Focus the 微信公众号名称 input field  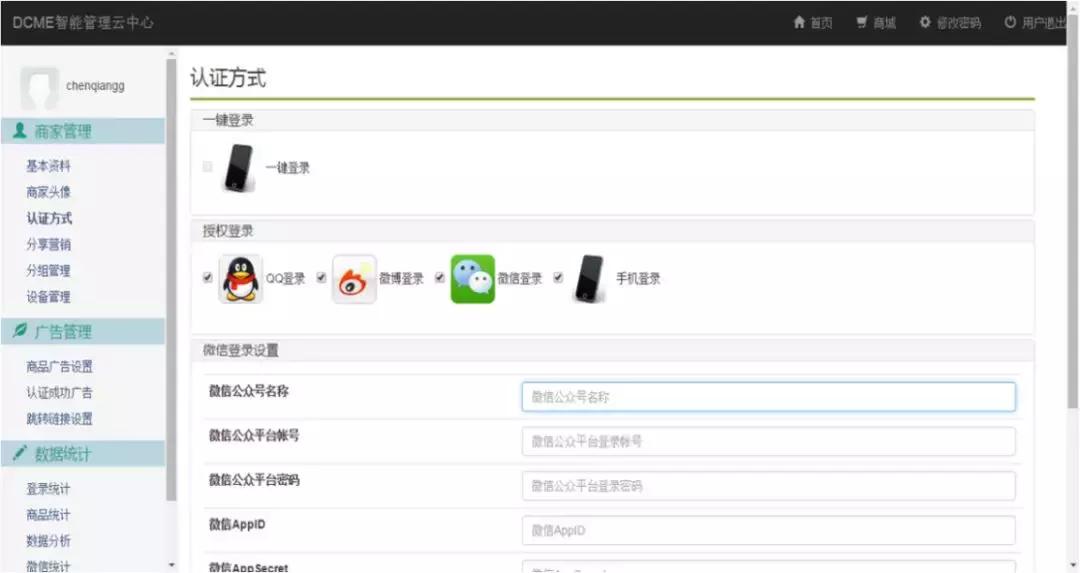[x=768, y=397]
